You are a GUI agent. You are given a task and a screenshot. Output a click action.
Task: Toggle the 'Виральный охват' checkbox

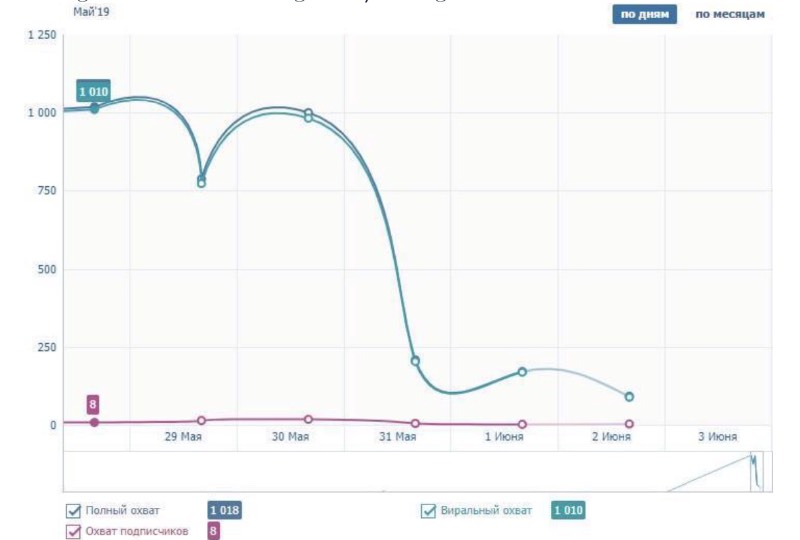click(428, 511)
